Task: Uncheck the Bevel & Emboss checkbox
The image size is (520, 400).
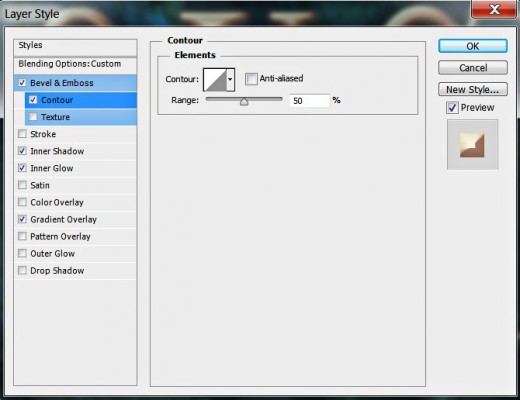Action: (22, 83)
